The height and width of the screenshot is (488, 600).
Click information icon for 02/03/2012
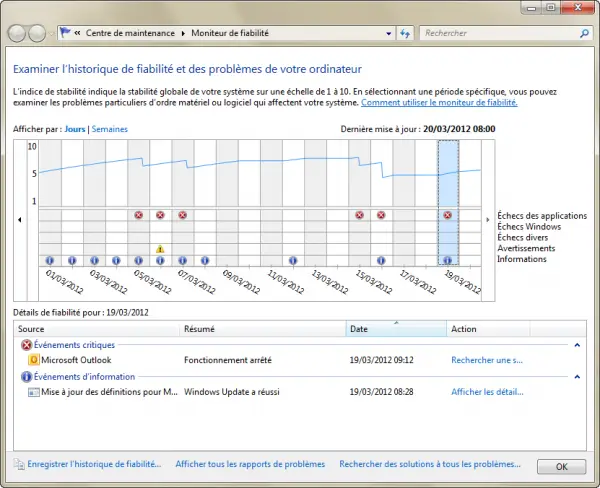[72, 261]
